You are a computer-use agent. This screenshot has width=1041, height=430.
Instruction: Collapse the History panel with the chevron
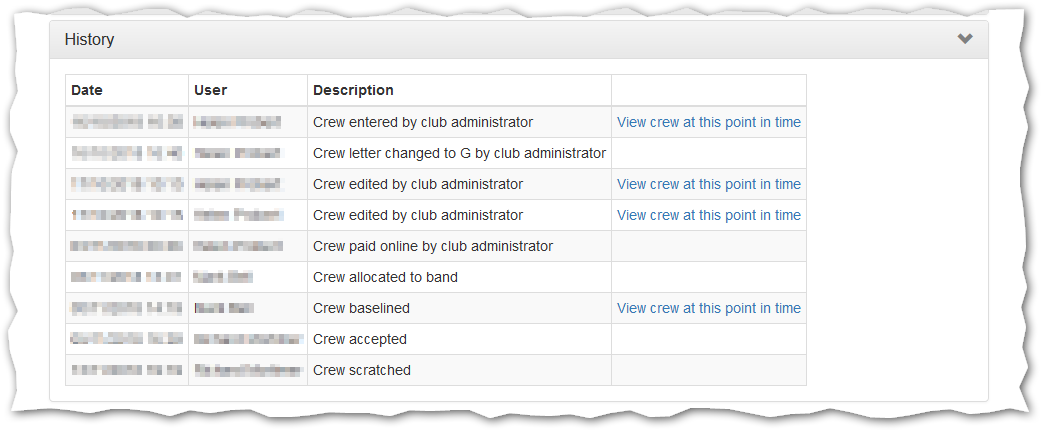(964, 40)
